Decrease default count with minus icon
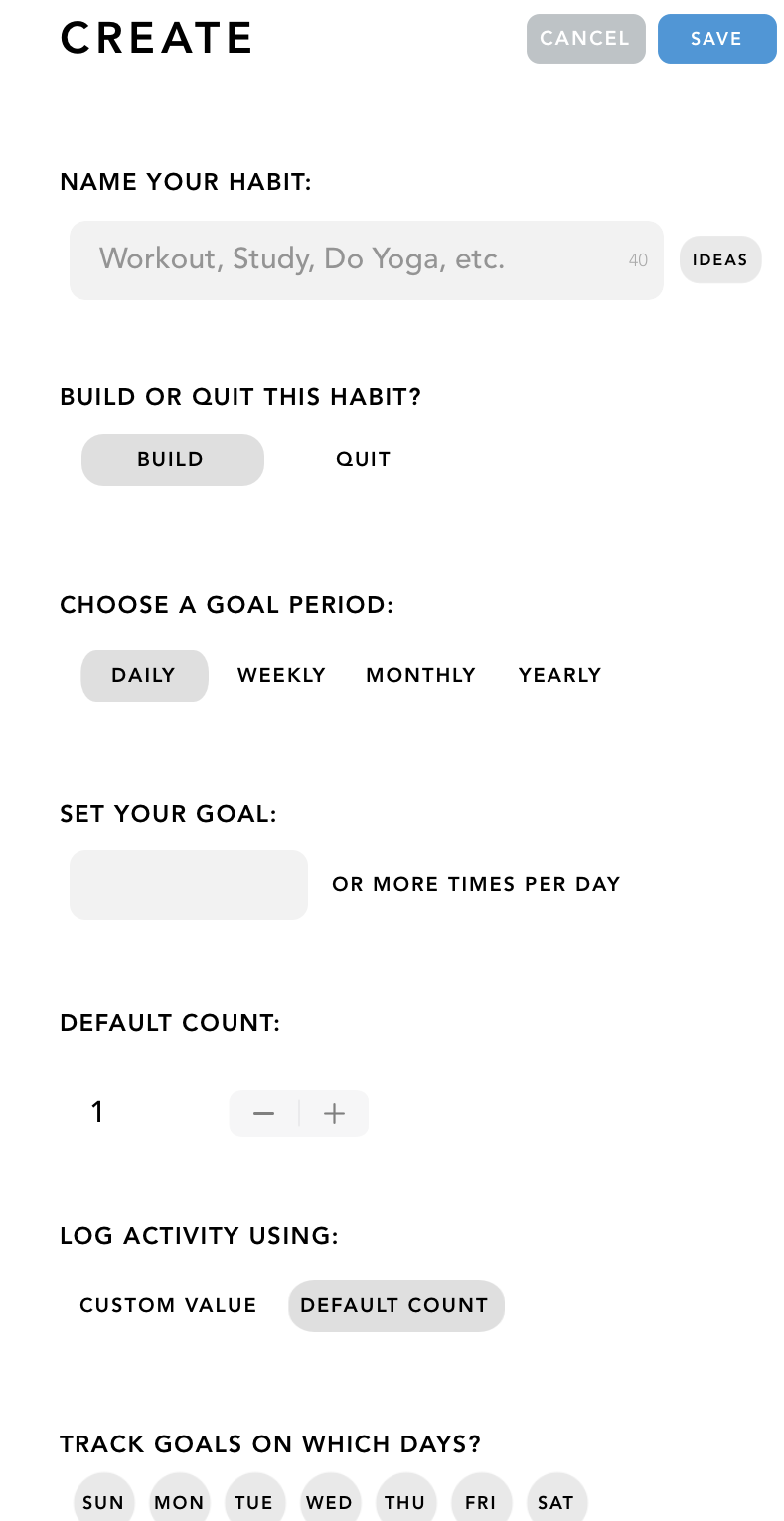This screenshot has height=1521, width=784. click(263, 1114)
